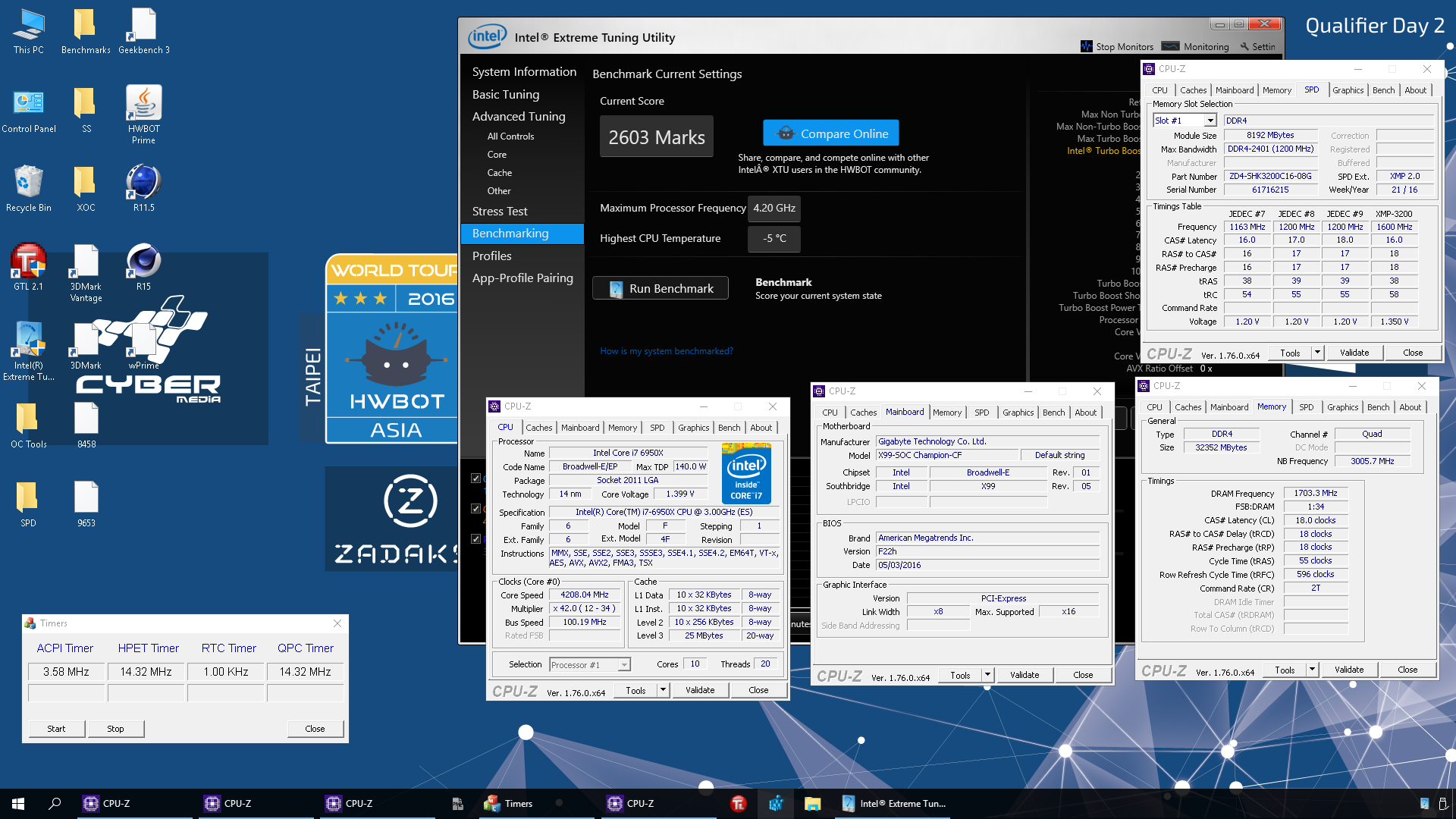Open Profiles in XTU sidebar

click(491, 256)
